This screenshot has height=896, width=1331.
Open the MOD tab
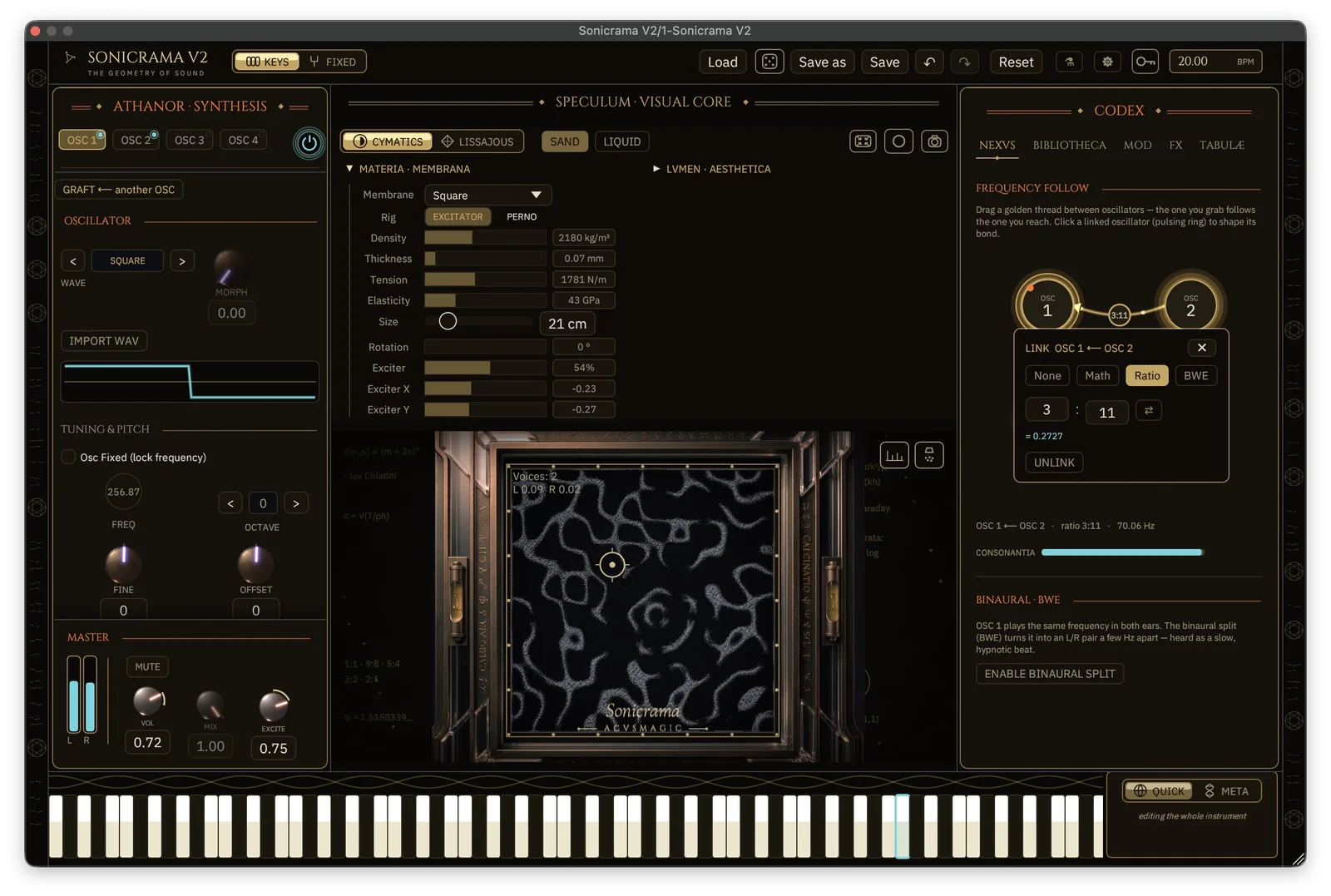(1137, 145)
